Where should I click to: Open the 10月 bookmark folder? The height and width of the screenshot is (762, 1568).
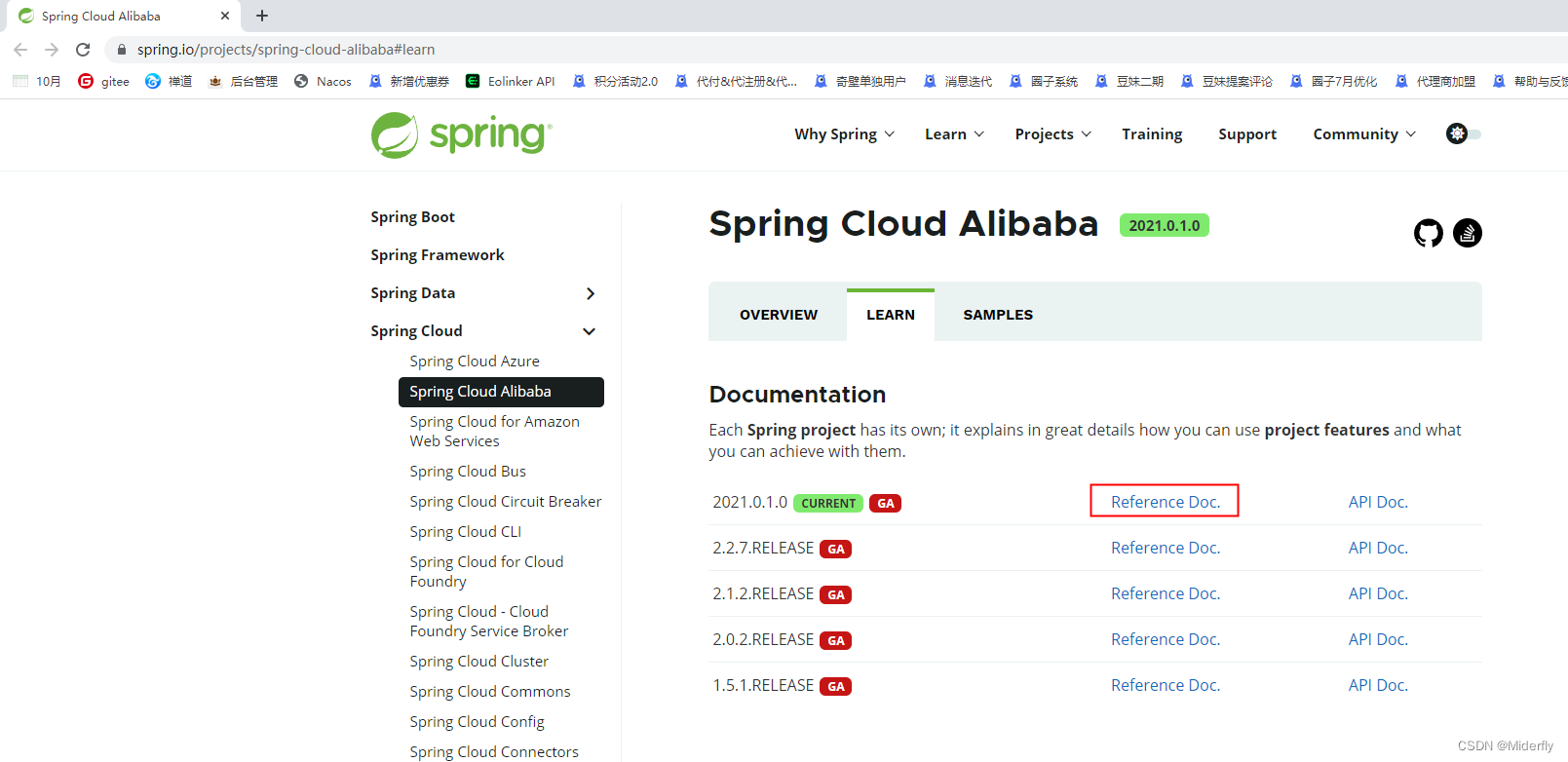pyautogui.click(x=37, y=82)
